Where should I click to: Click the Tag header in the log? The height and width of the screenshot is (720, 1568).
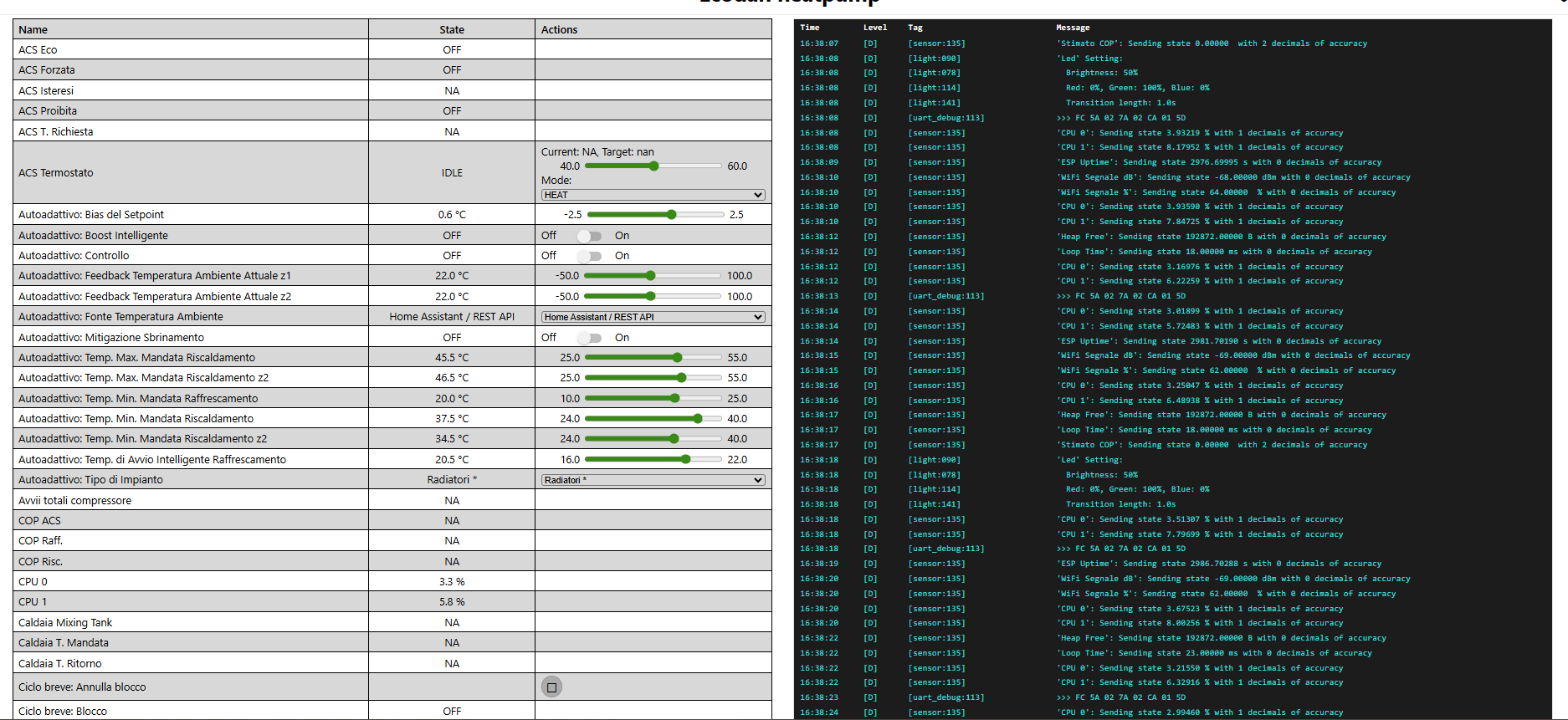(x=915, y=28)
